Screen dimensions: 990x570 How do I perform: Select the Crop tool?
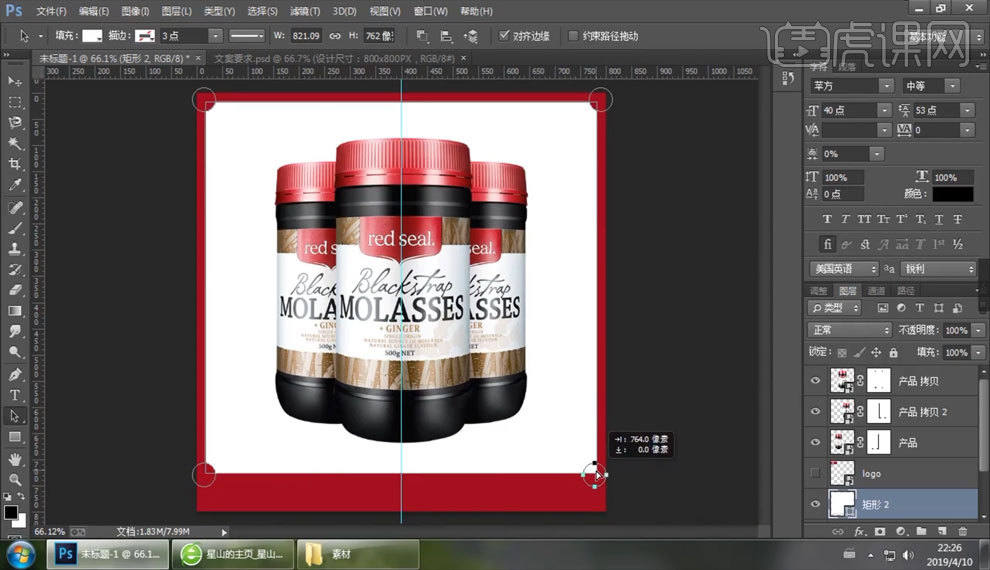(x=15, y=164)
